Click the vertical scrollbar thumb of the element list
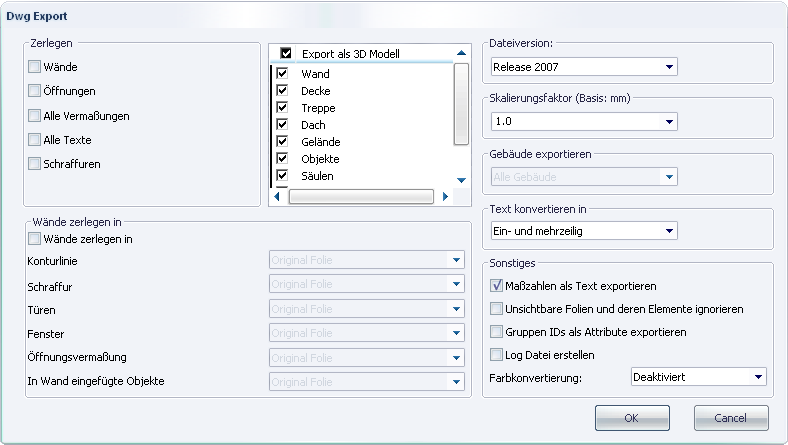Viewport: 788px width, 445px height. pos(461,104)
